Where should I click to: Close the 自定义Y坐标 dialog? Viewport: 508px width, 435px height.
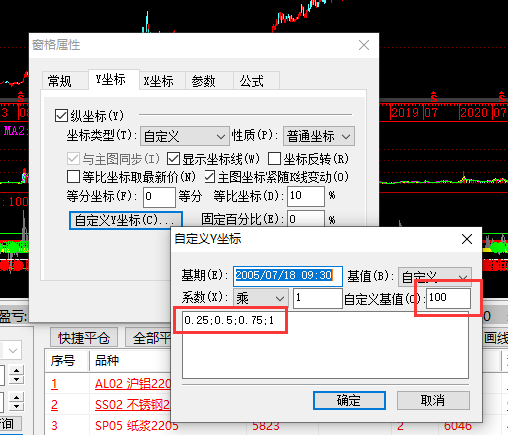point(467,239)
